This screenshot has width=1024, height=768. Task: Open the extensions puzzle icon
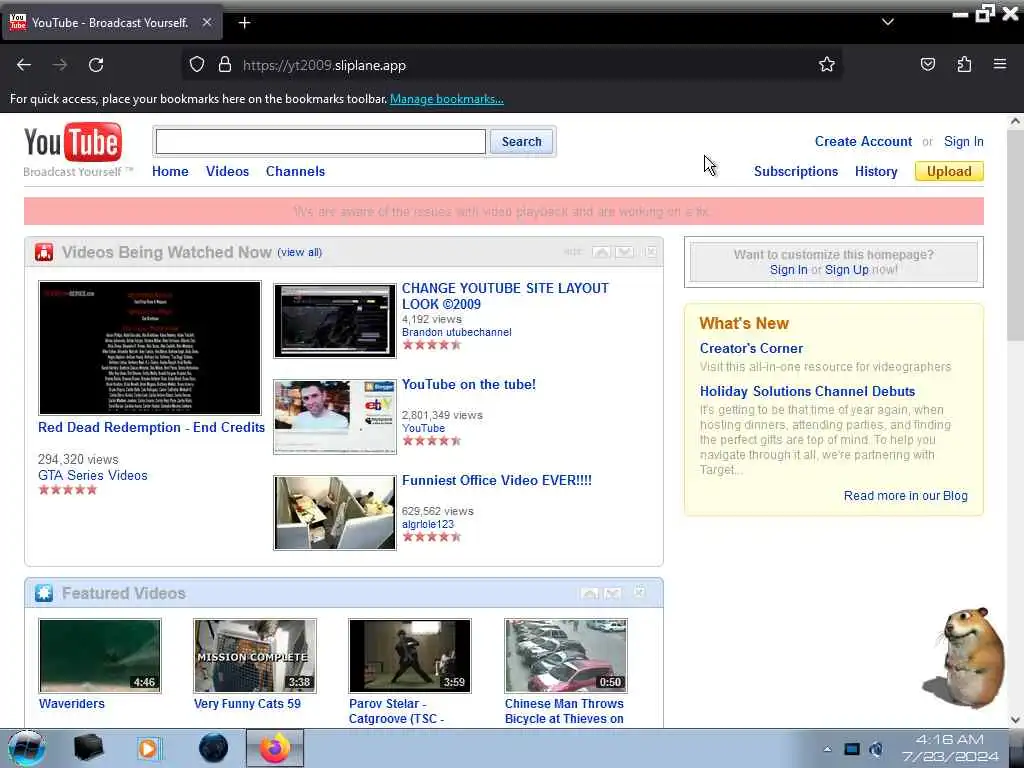[x=964, y=65]
